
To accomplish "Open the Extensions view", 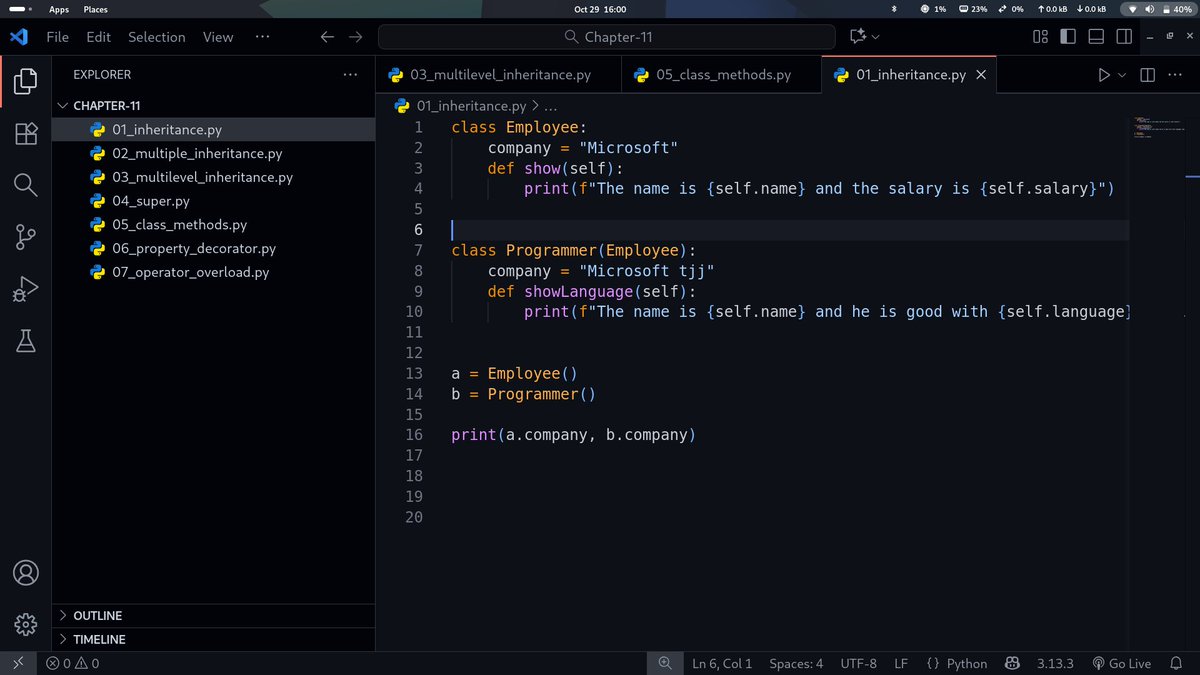I will click(26, 133).
